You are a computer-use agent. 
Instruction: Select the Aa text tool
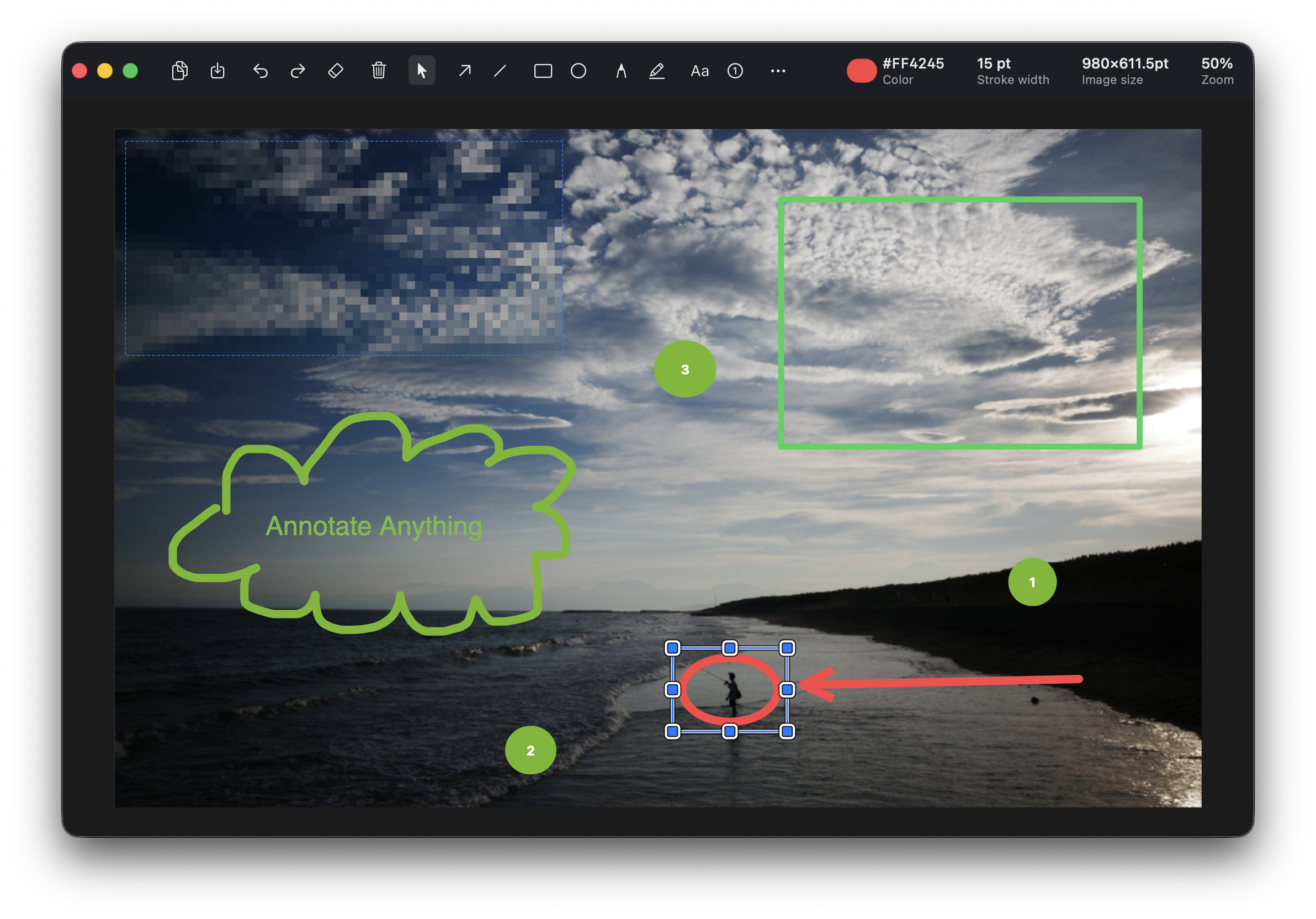tap(700, 71)
